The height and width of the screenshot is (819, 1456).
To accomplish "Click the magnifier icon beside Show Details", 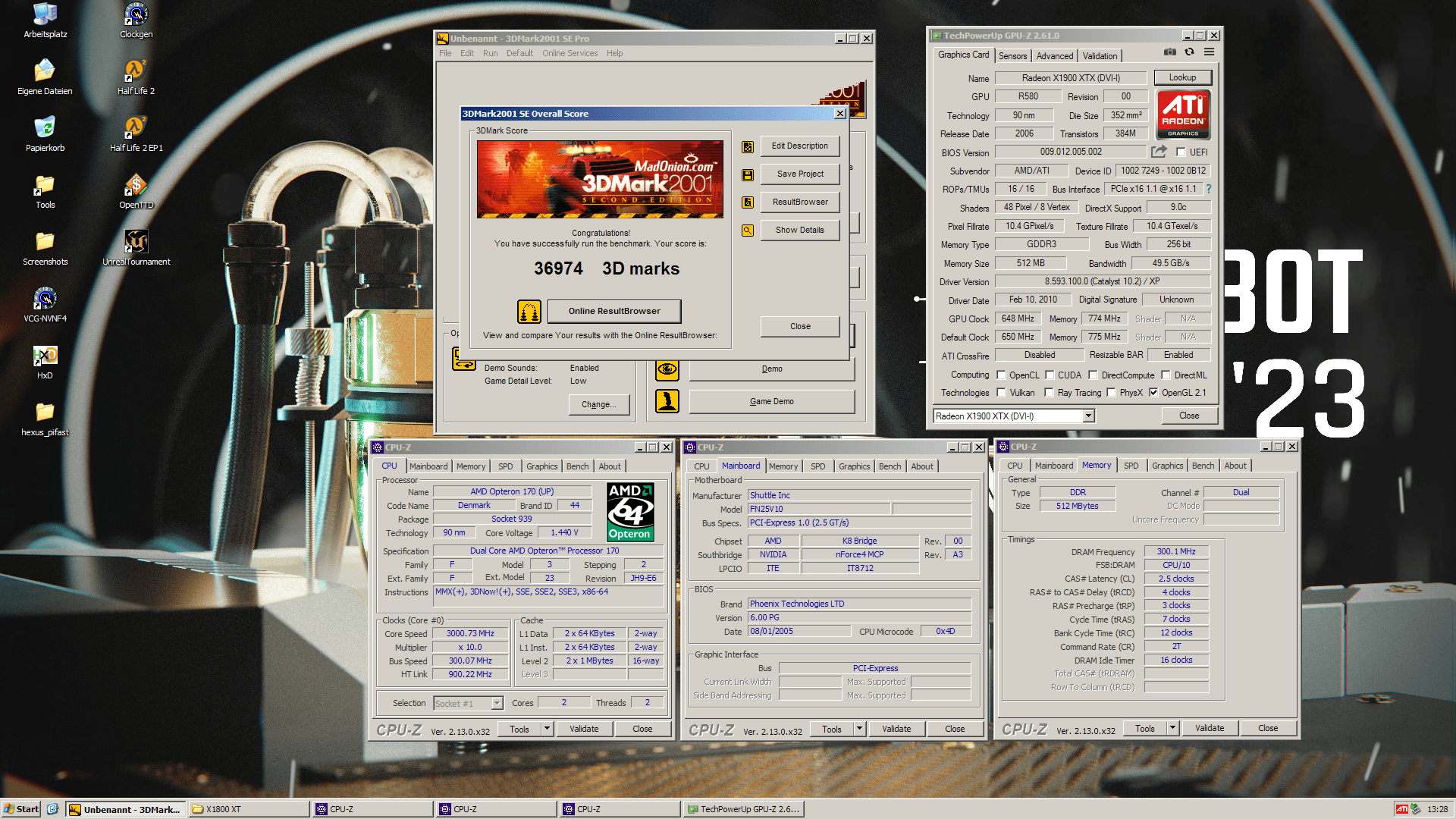I will (748, 231).
